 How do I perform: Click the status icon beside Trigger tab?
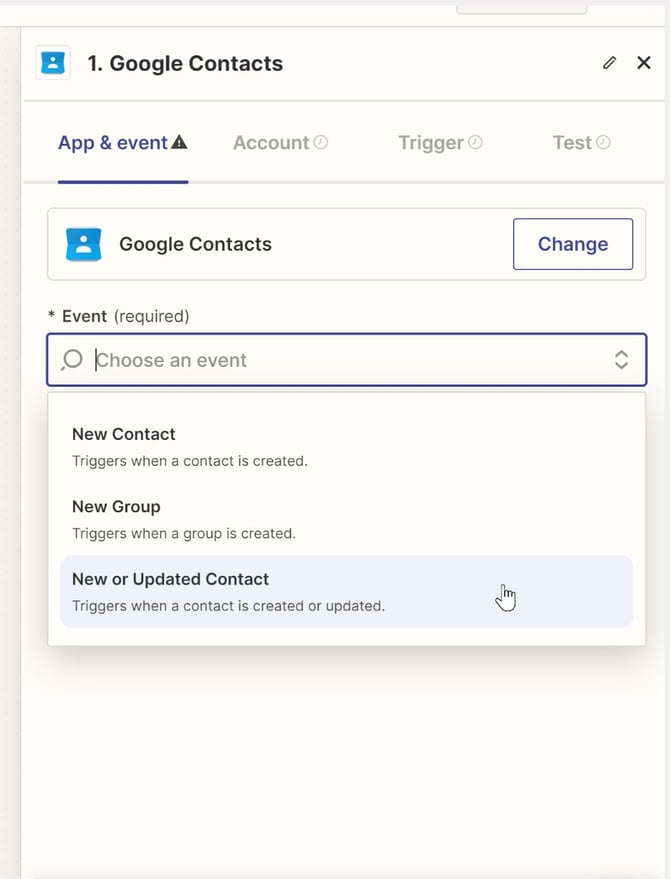pos(475,143)
